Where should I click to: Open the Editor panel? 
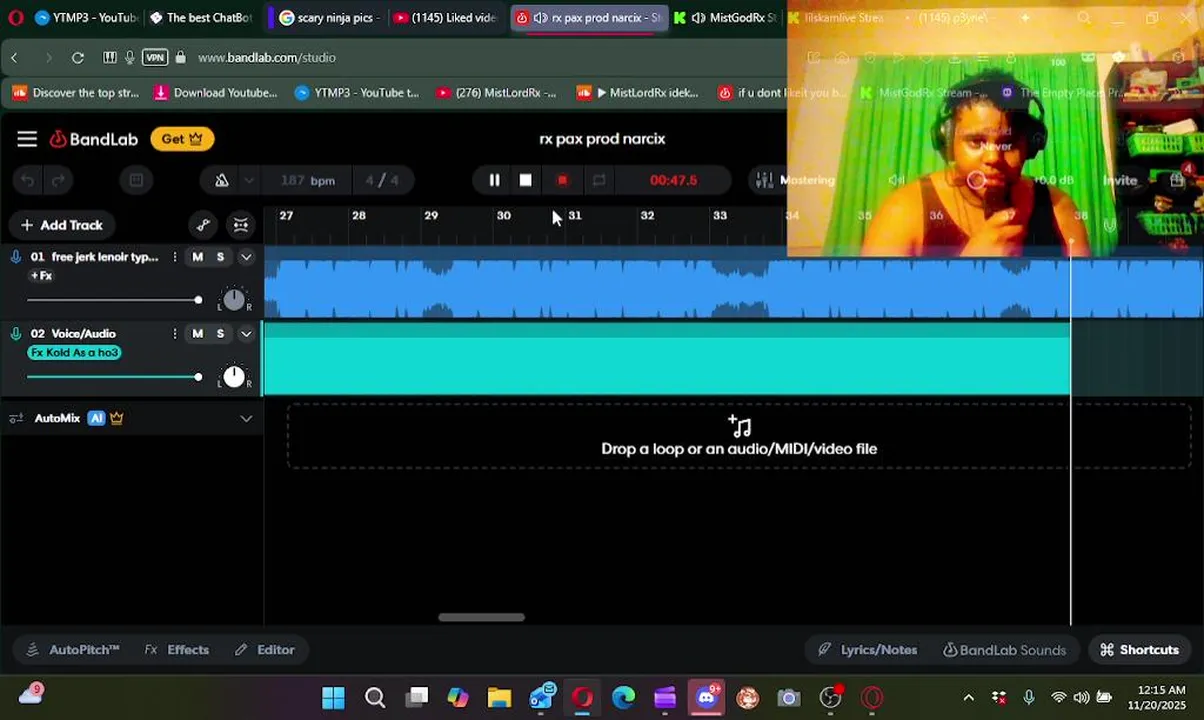(265, 650)
